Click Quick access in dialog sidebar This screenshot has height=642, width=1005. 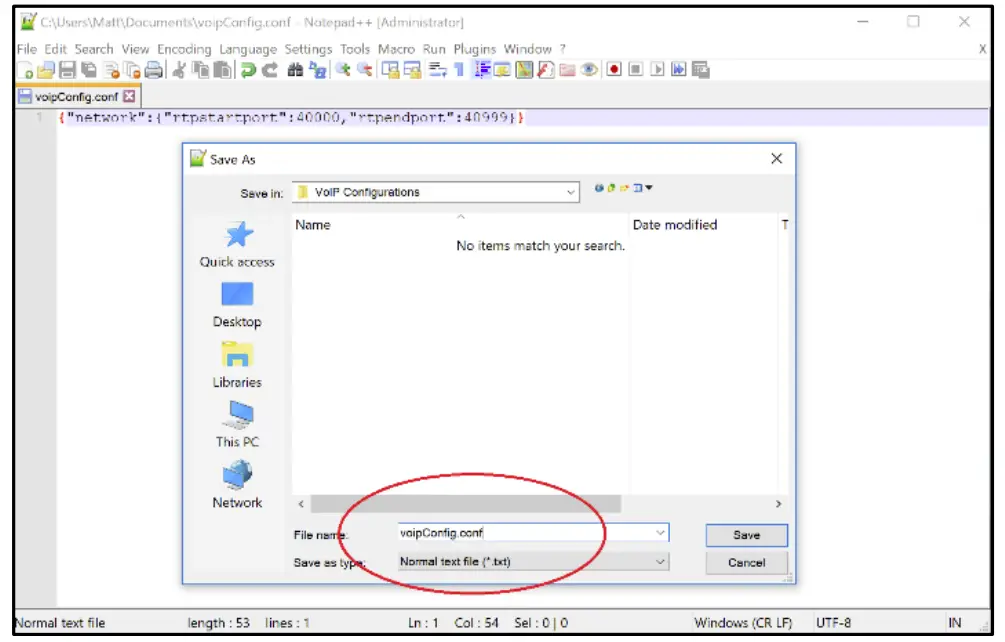click(237, 245)
